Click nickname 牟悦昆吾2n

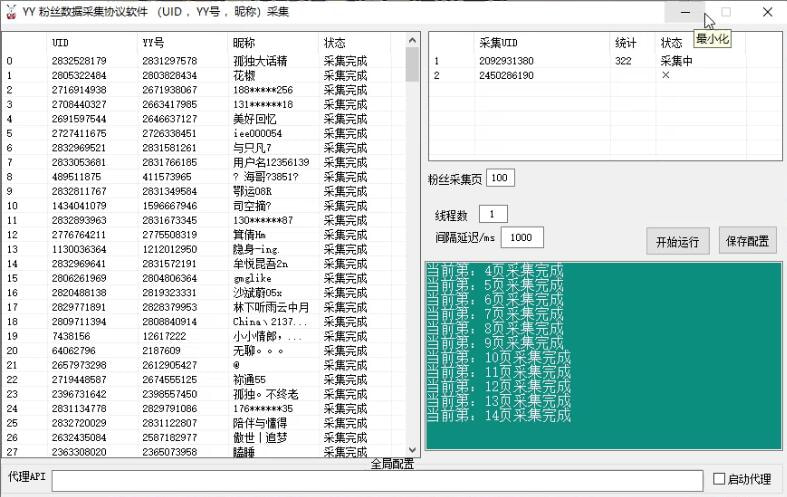pyautogui.click(x=260, y=264)
